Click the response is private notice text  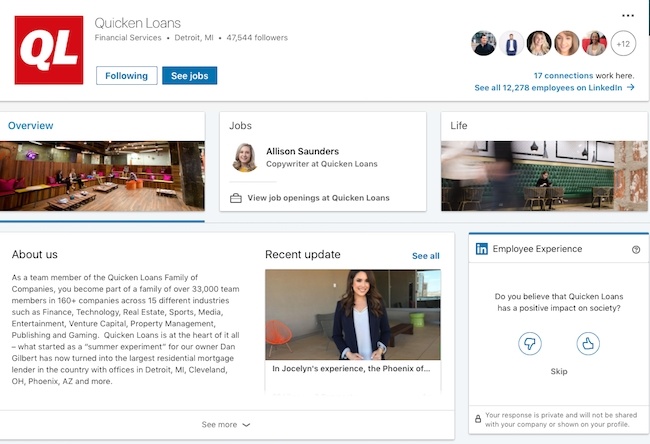coord(561,420)
